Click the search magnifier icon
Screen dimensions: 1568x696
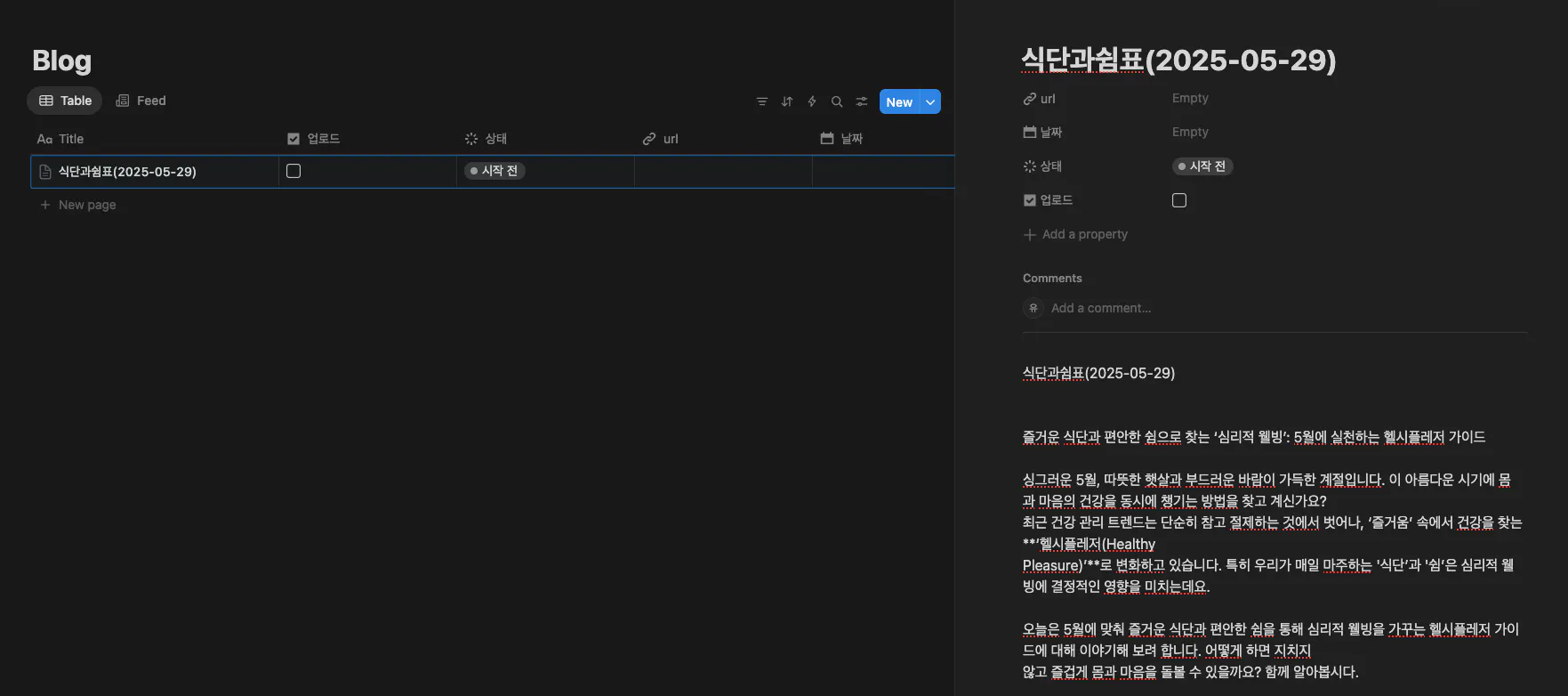click(x=836, y=101)
